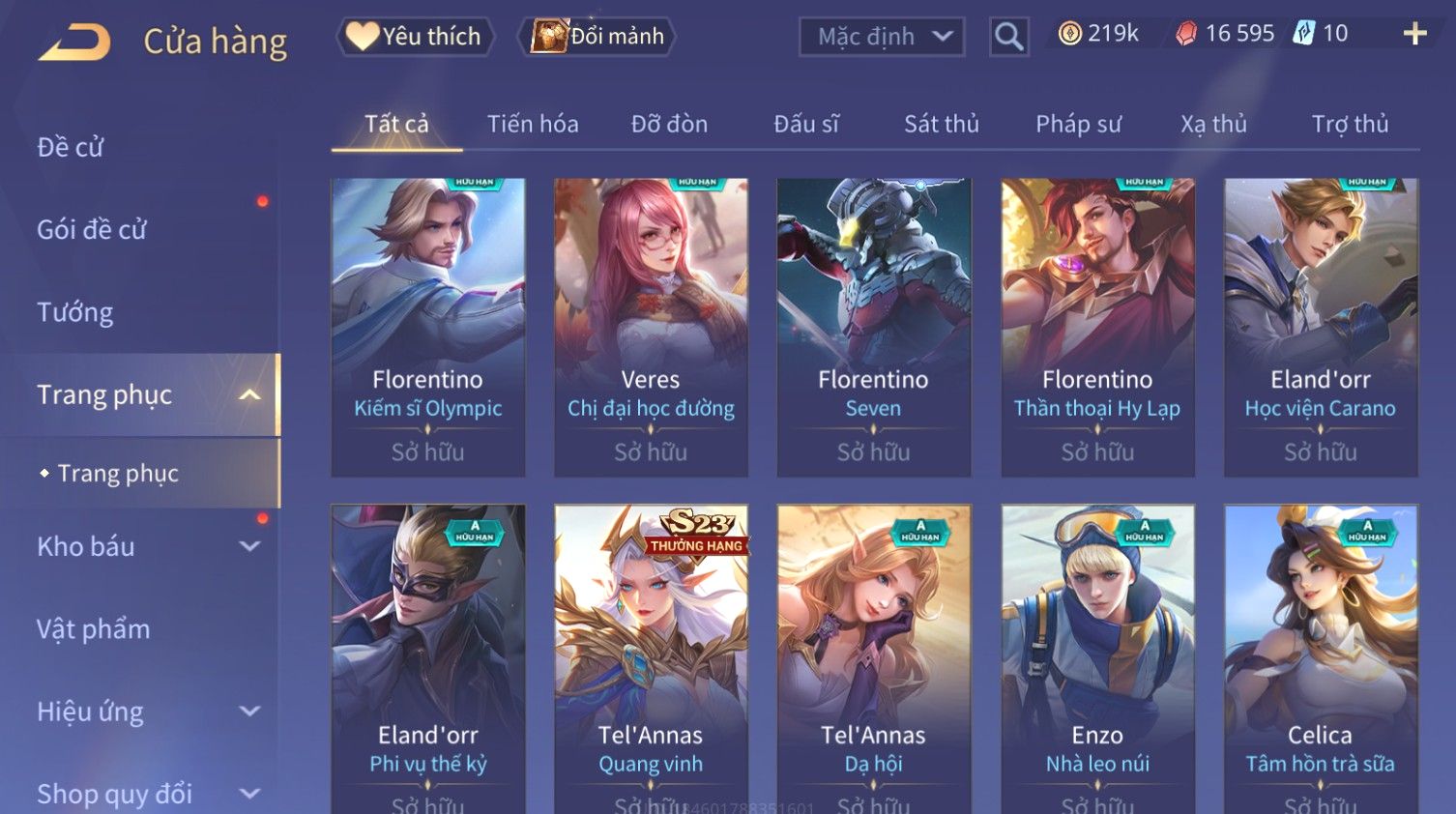
Task: Tap the golden back arrow icon
Action: 74,42
